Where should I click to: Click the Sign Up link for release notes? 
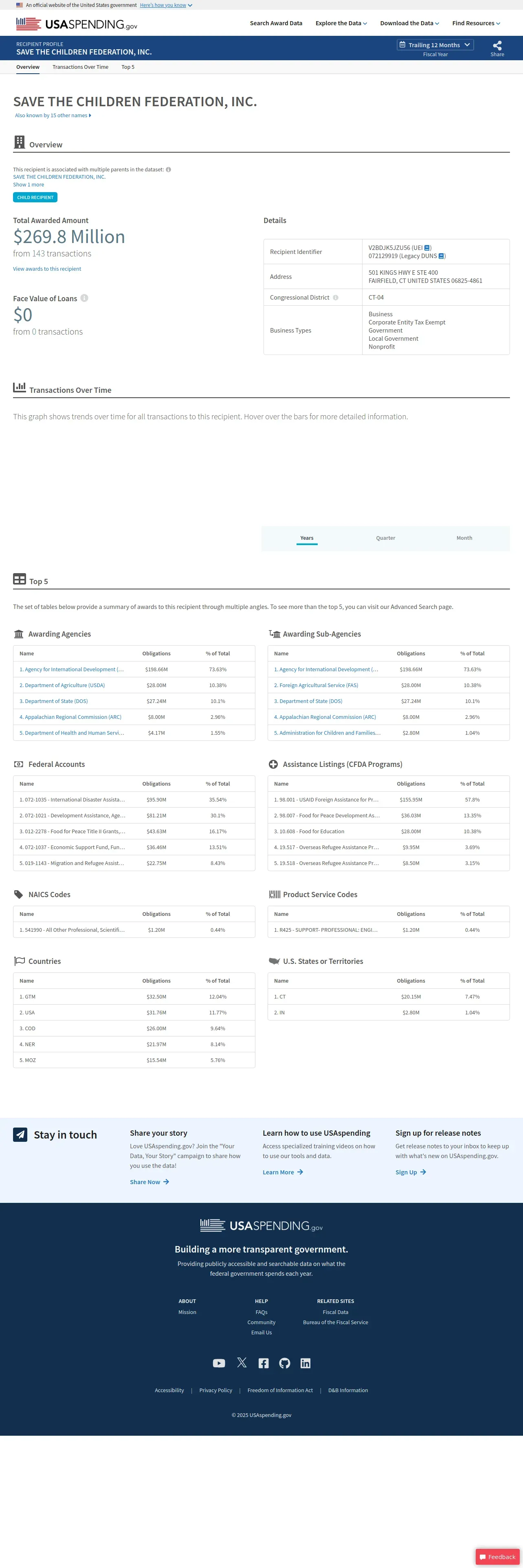[410, 1172]
